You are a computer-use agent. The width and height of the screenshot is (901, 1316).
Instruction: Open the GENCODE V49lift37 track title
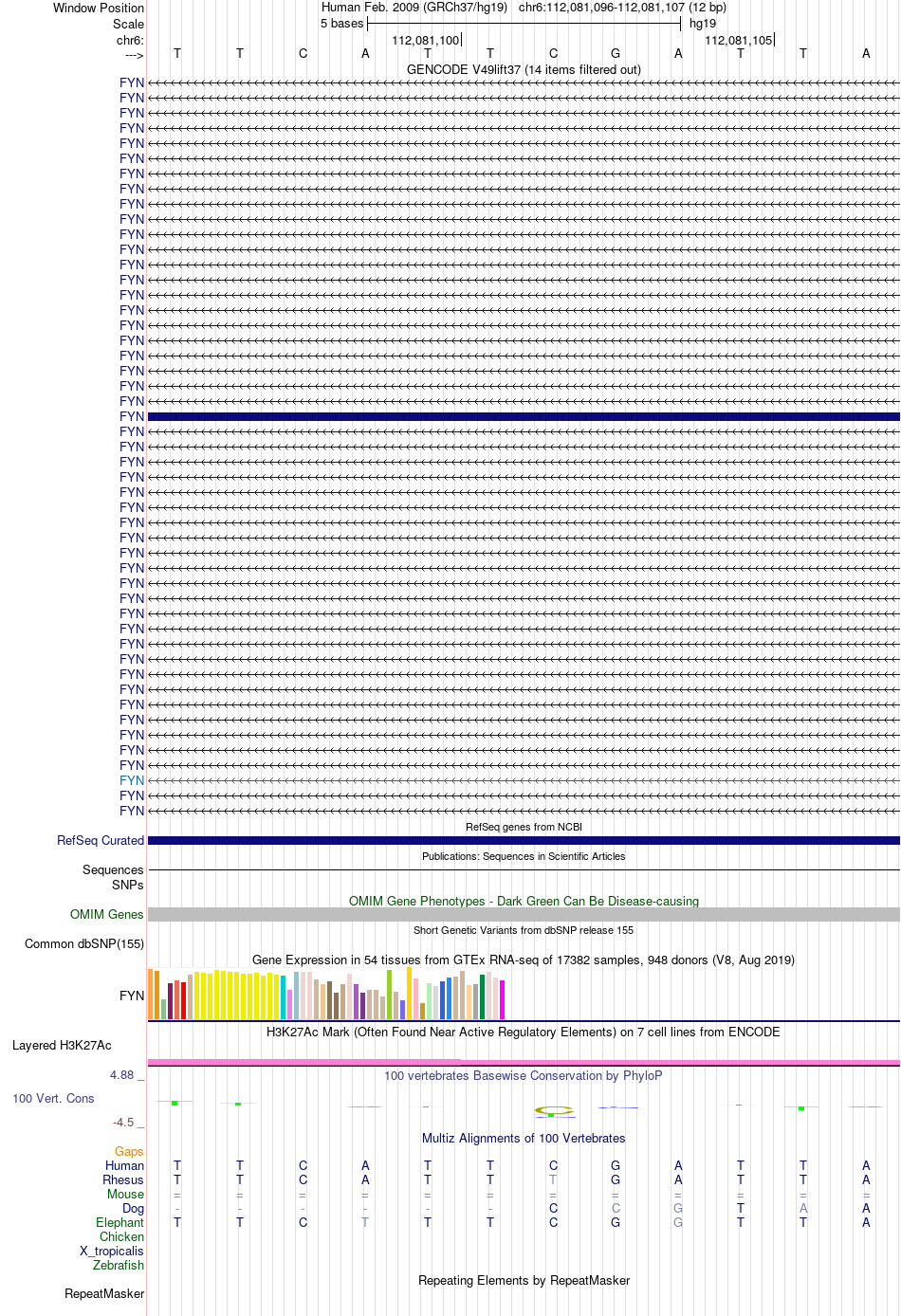point(524,69)
